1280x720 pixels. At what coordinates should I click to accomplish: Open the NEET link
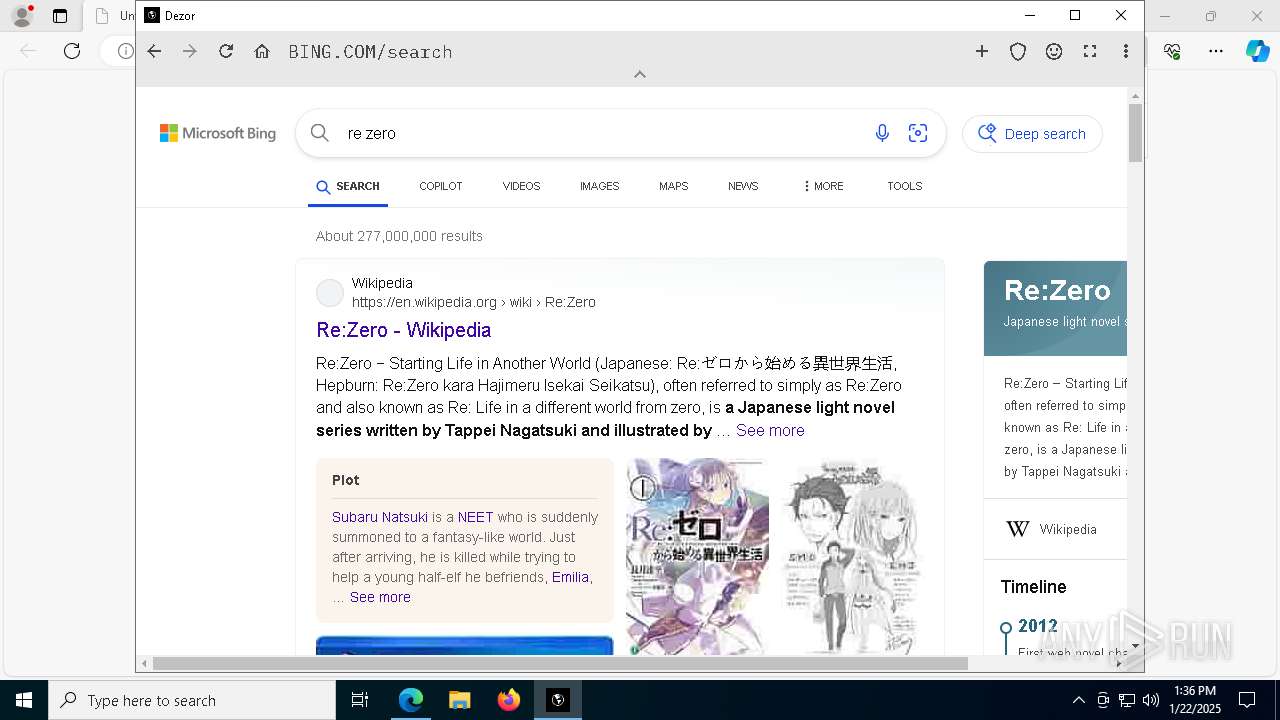(x=475, y=517)
